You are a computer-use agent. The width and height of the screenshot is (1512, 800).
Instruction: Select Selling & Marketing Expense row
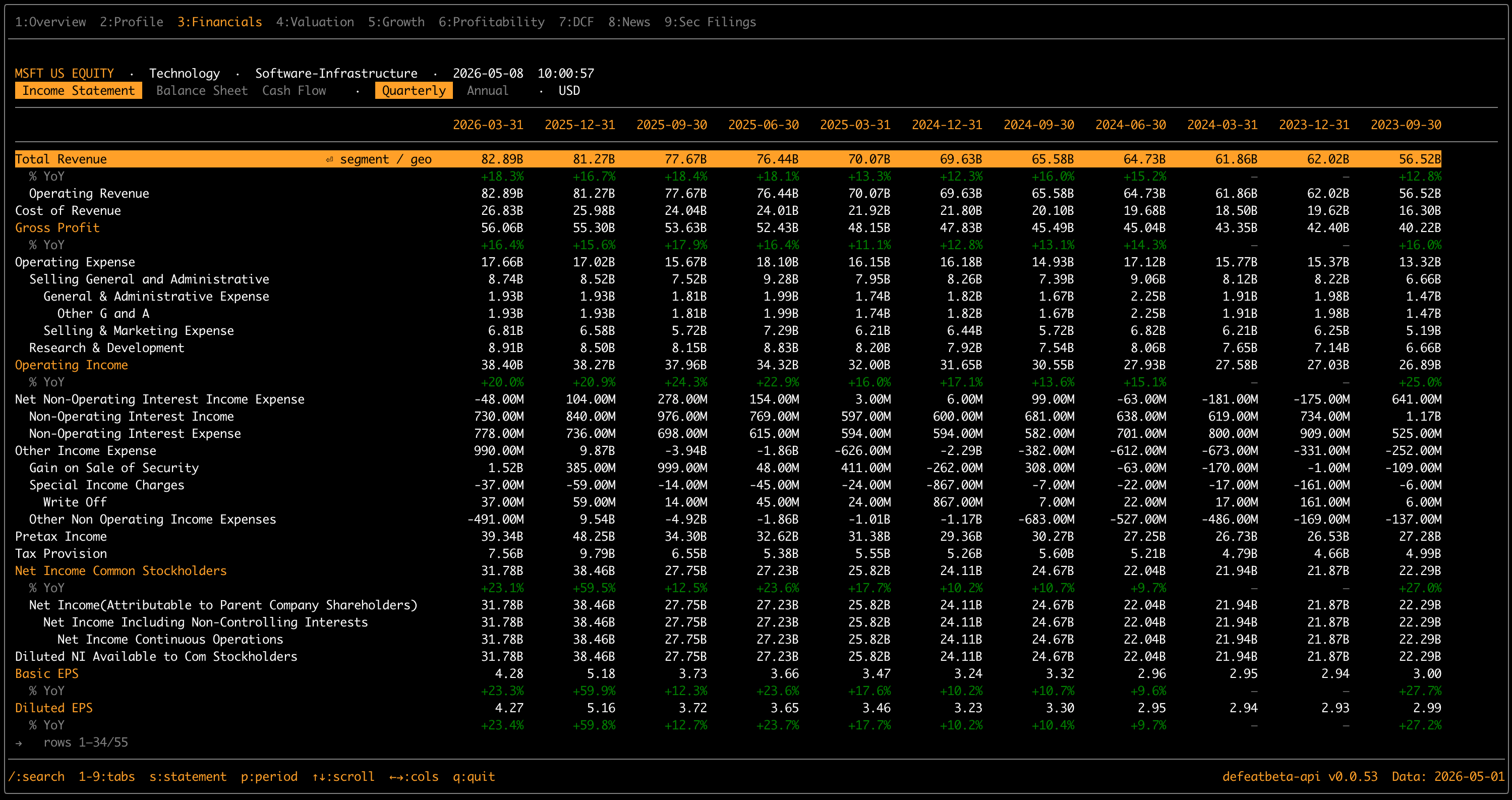tap(139, 330)
